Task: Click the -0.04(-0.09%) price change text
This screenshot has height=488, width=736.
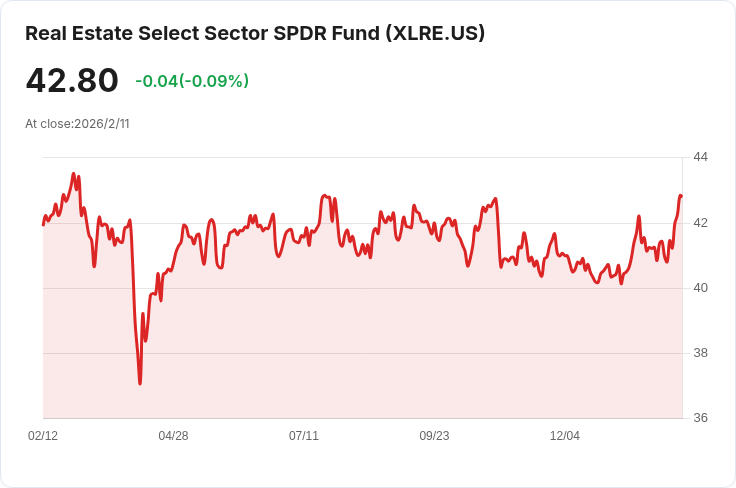Action: pyautogui.click(x=192, y=81)
